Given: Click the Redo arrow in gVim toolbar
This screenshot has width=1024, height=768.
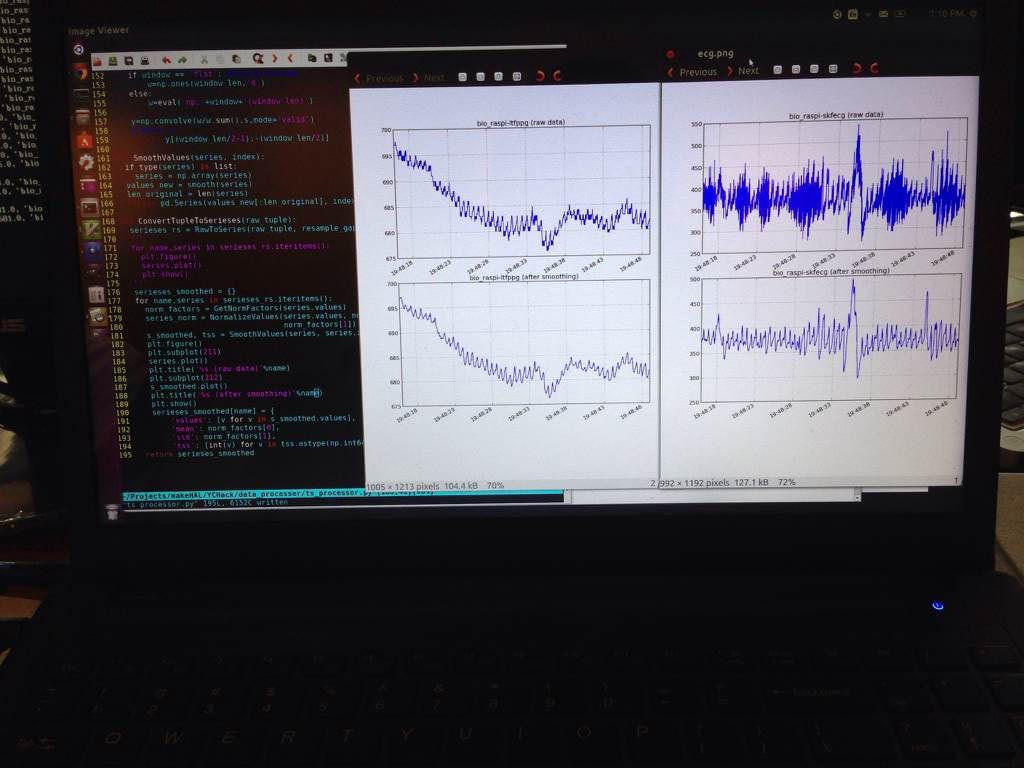Looking at the screenshot, I should point(183,60).
